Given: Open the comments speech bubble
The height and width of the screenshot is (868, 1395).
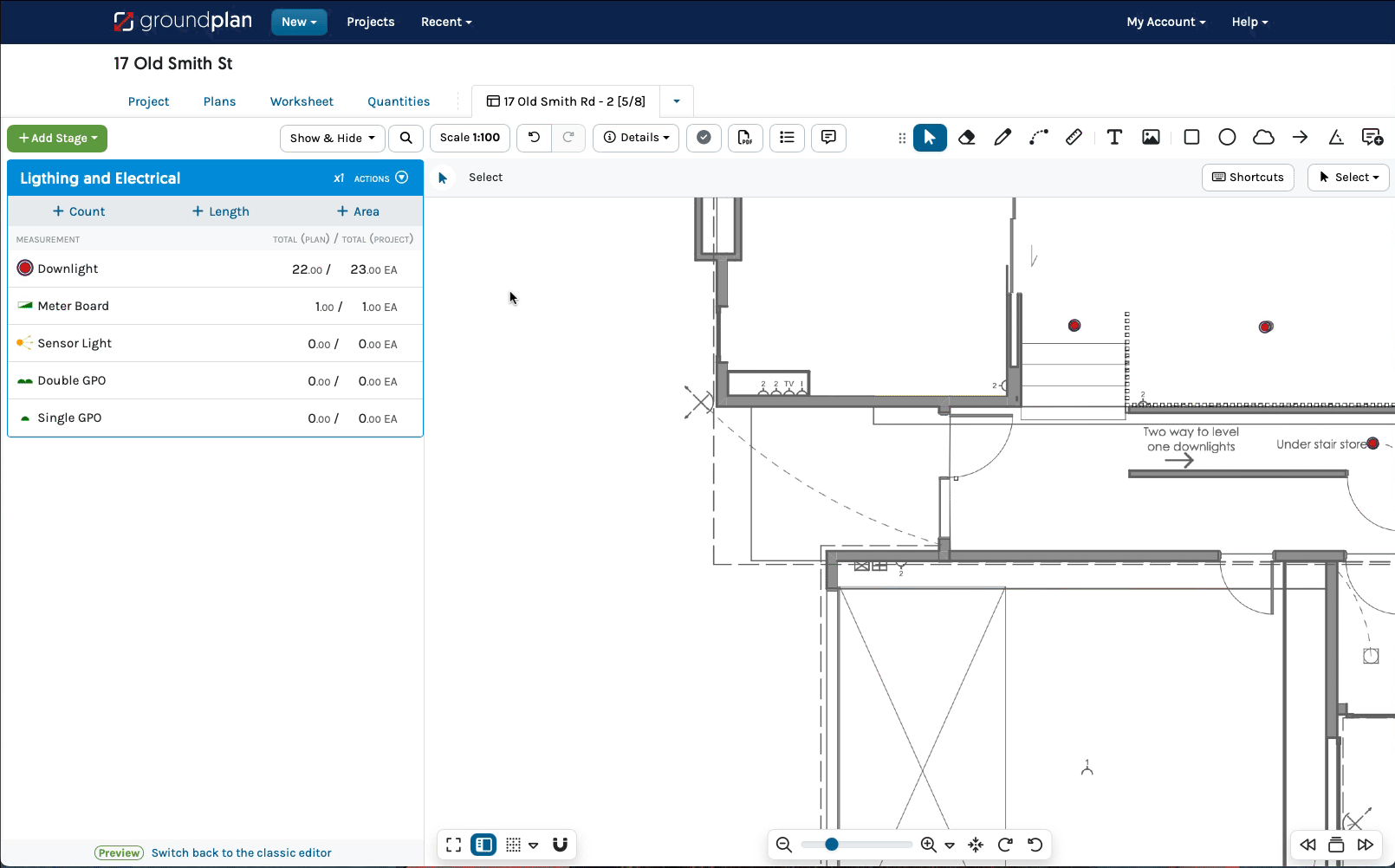Looking at the screenshot, I should [828, 138].
